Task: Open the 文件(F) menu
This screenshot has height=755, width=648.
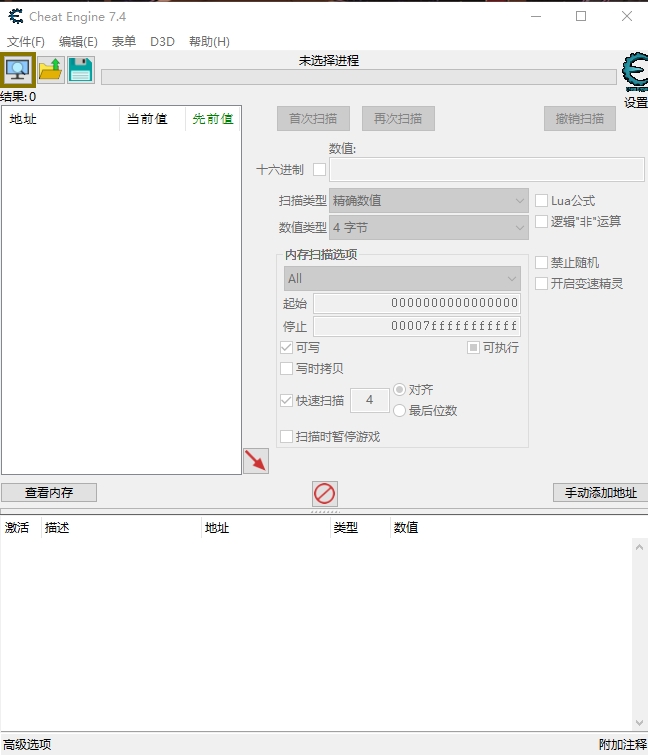Action: click(26, 42)
